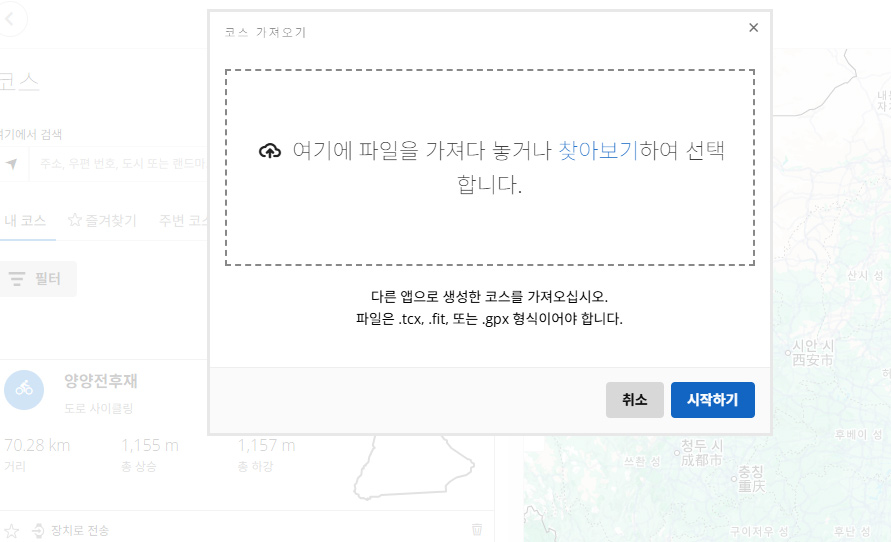This screenshot has height=542, width=891.
Task: Switch to the 내 코스 tab
Action: click(x=25, y=220)
